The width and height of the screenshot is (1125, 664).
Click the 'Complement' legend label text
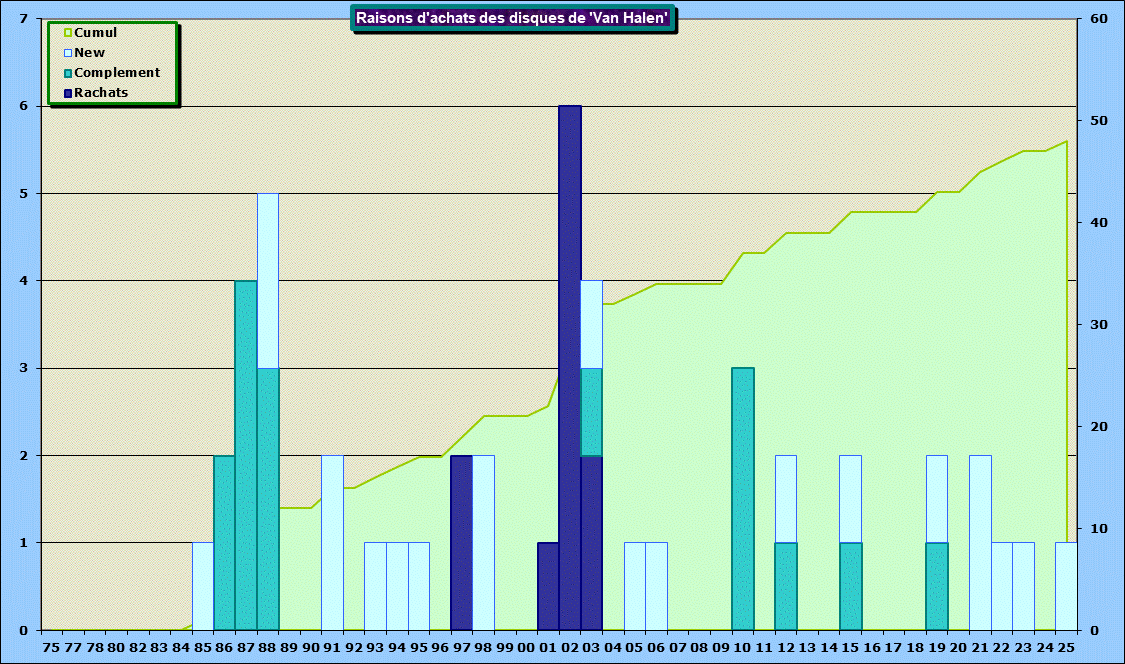[x=117, y=73]
